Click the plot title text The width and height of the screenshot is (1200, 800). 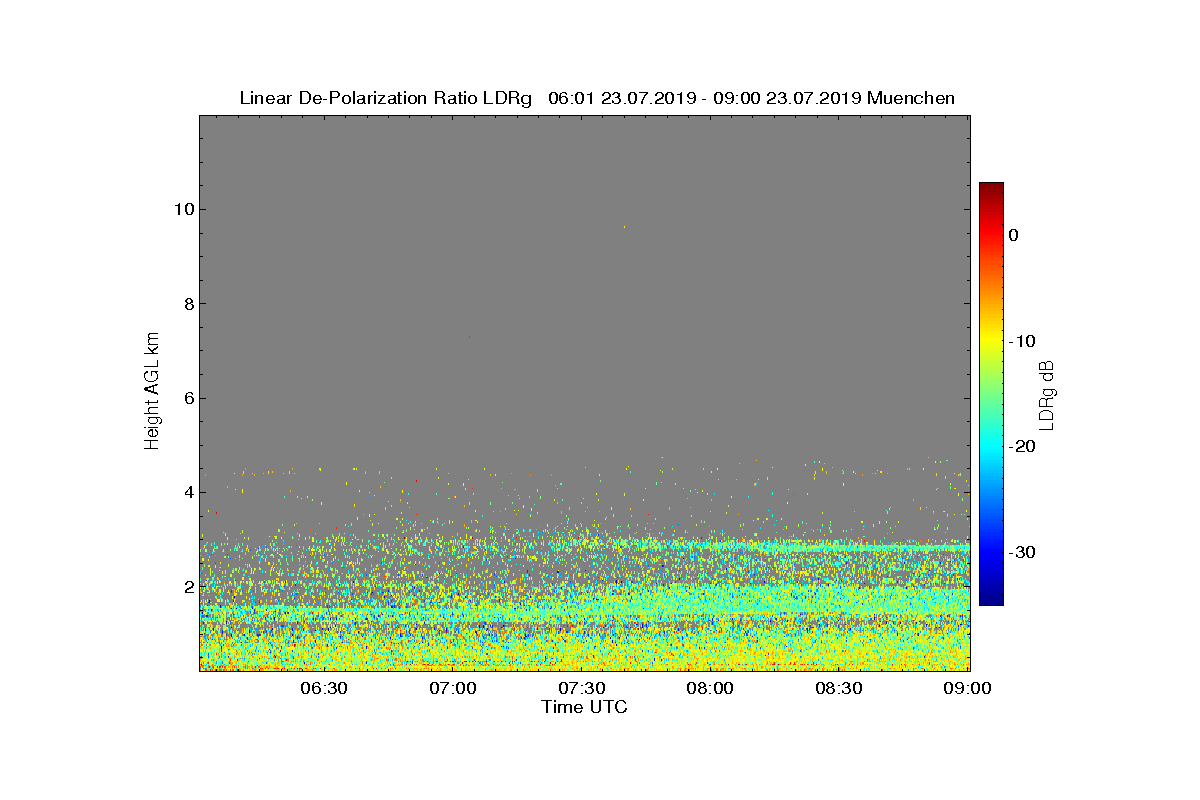pos(597,98)
